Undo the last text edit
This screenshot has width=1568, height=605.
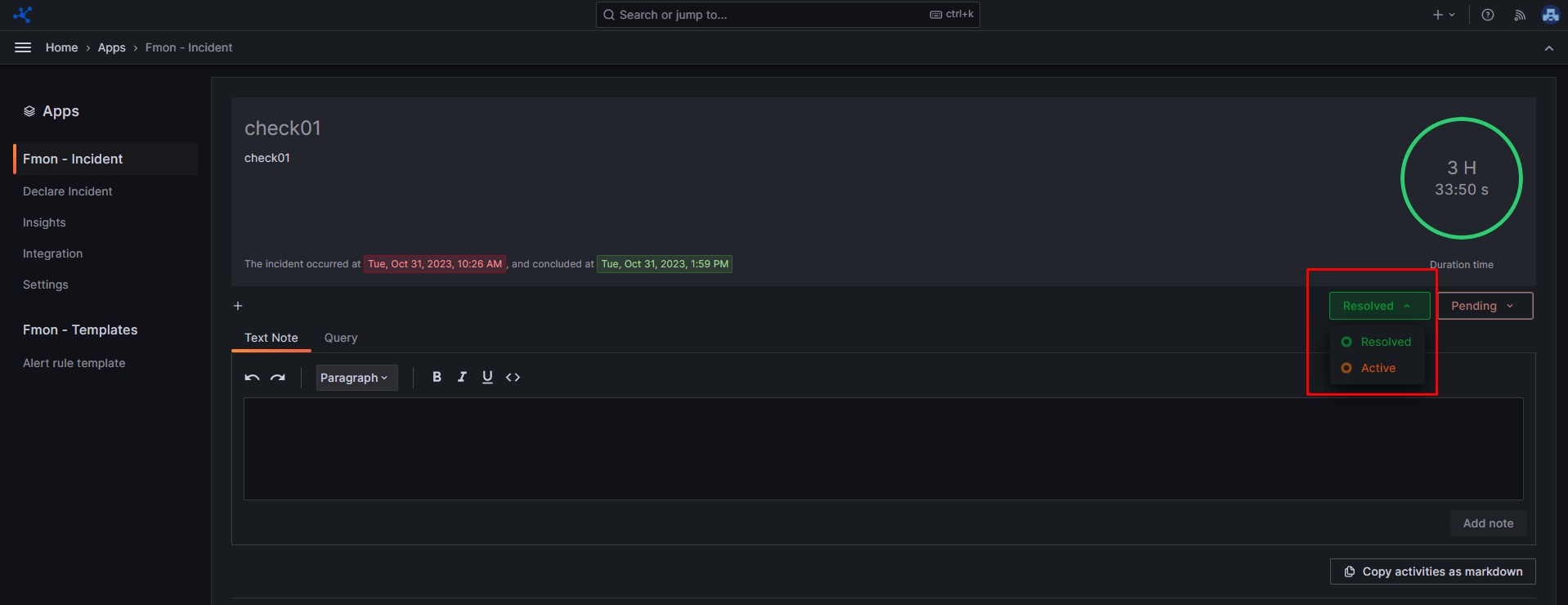(252, 378)
